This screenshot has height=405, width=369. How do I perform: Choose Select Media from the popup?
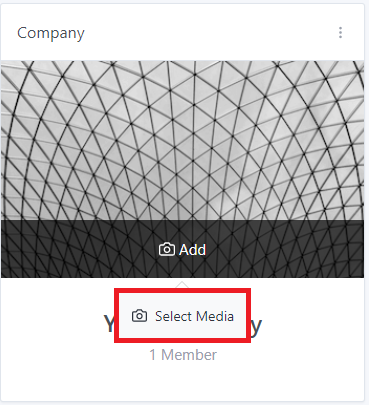coord(182,316)
